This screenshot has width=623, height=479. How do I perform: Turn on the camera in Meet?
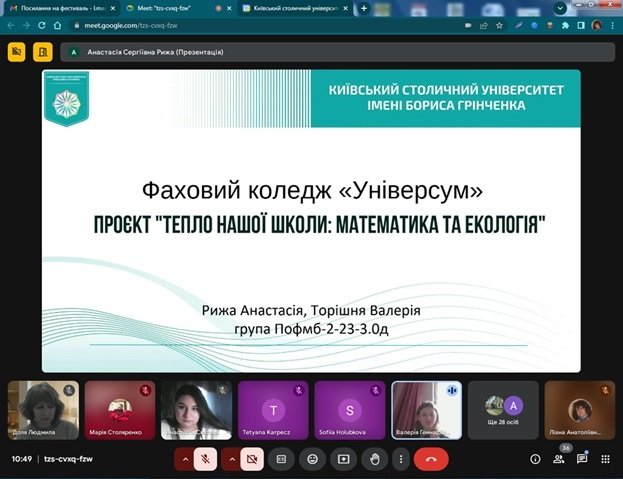point(252,459)
